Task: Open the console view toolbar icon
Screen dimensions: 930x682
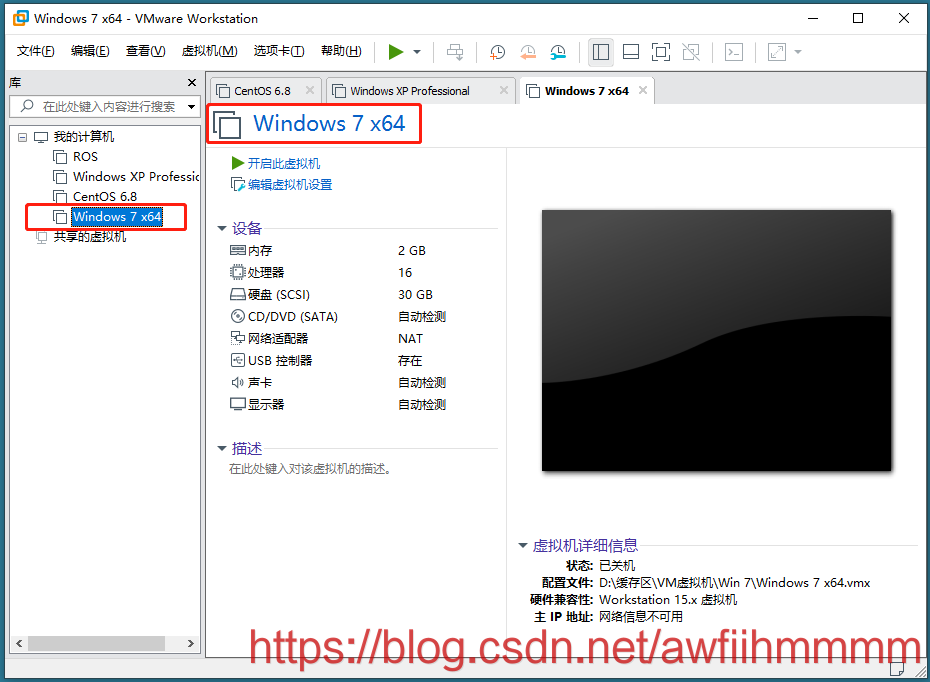Action: tap(734, 52)
